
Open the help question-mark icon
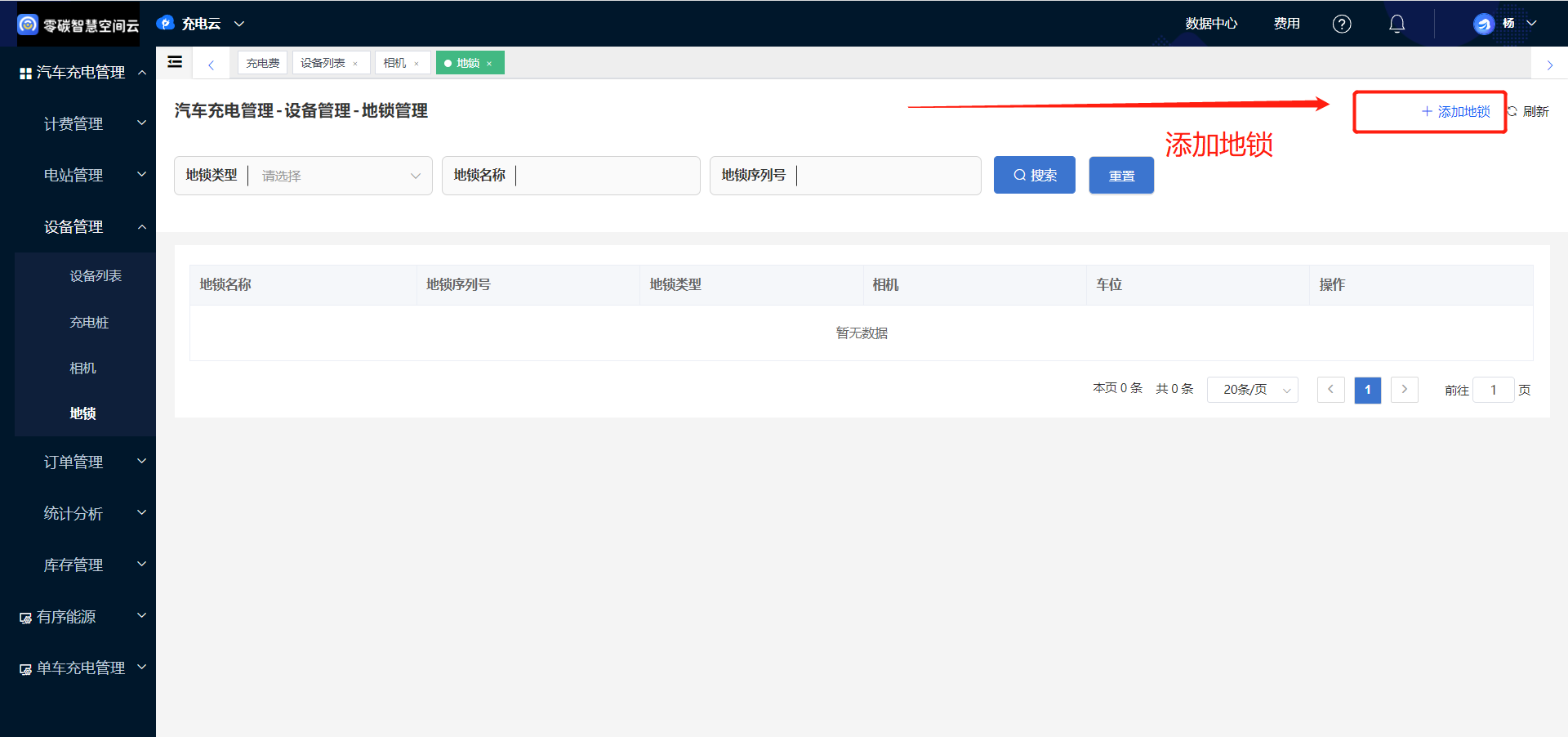[x=1342, y=24]
